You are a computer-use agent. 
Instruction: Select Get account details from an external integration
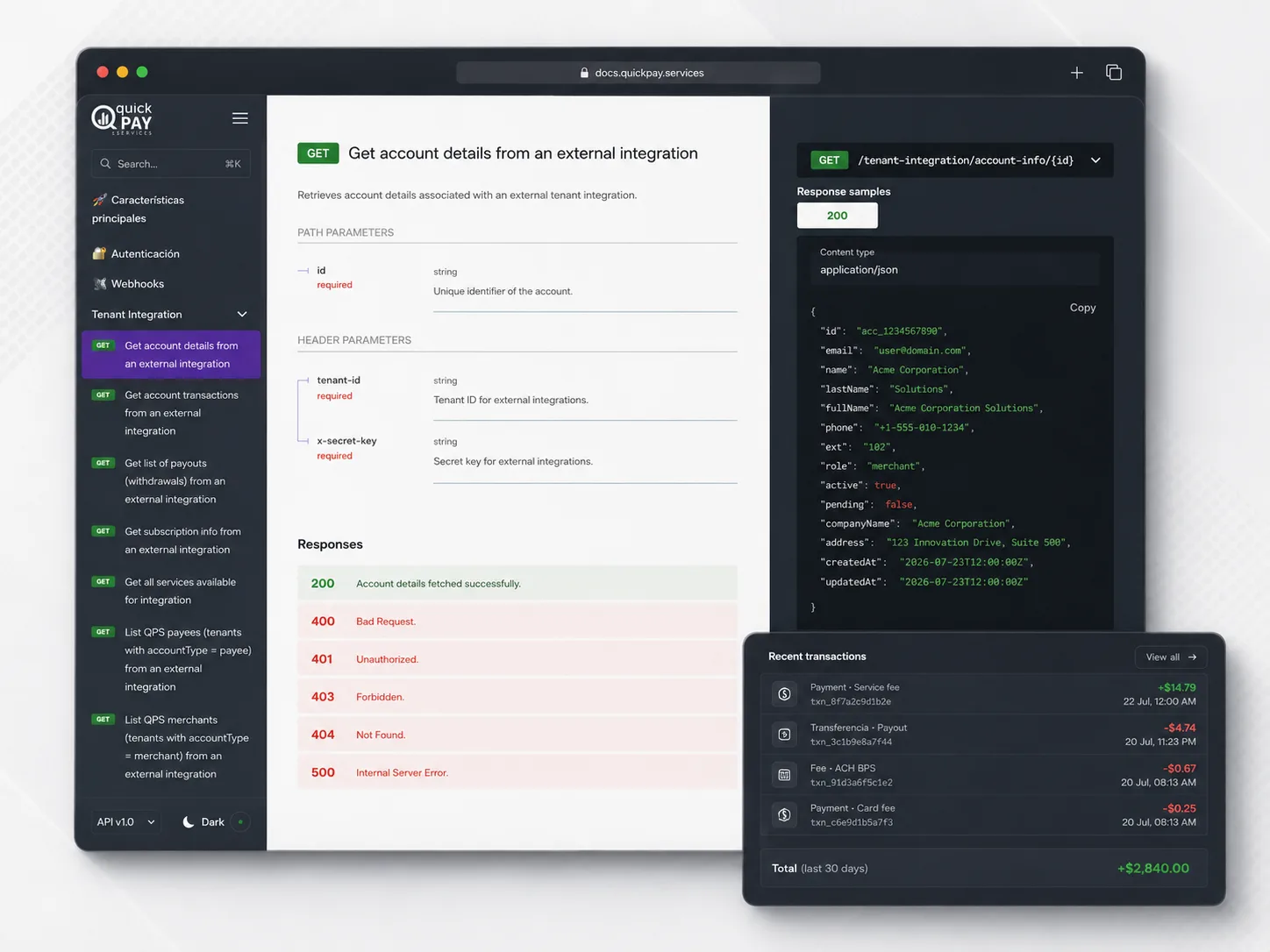171,355
